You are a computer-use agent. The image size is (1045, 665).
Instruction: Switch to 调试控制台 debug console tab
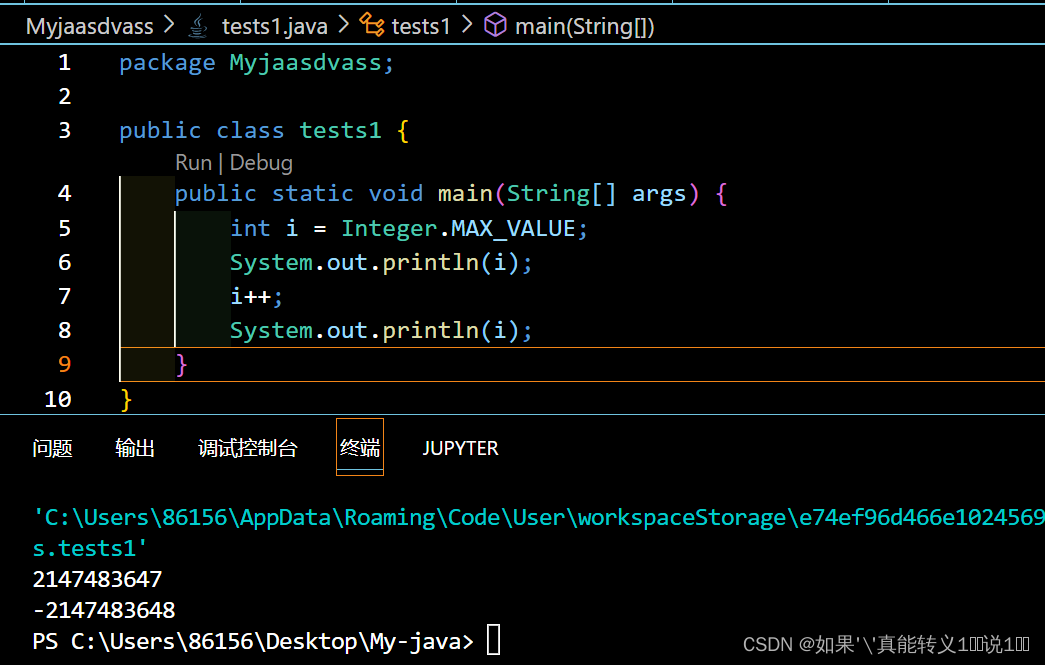pyautogui.click(x=247, y=448)
